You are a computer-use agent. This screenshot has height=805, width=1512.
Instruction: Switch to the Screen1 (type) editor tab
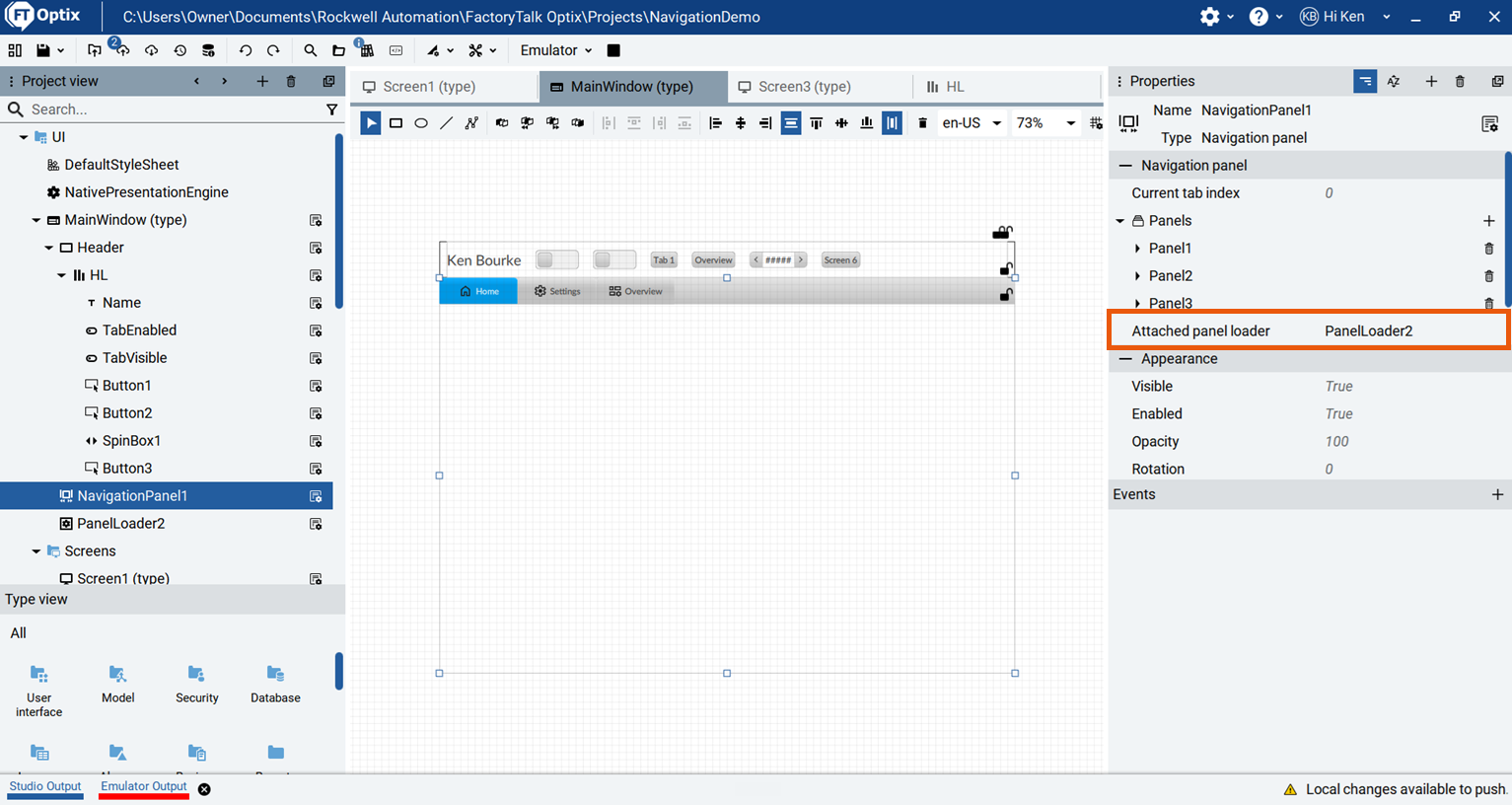(x=445, y=87)
